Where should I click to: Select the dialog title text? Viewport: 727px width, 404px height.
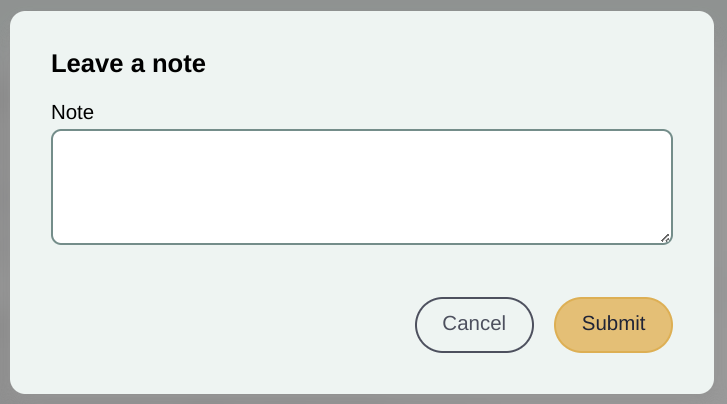(128, 64)
